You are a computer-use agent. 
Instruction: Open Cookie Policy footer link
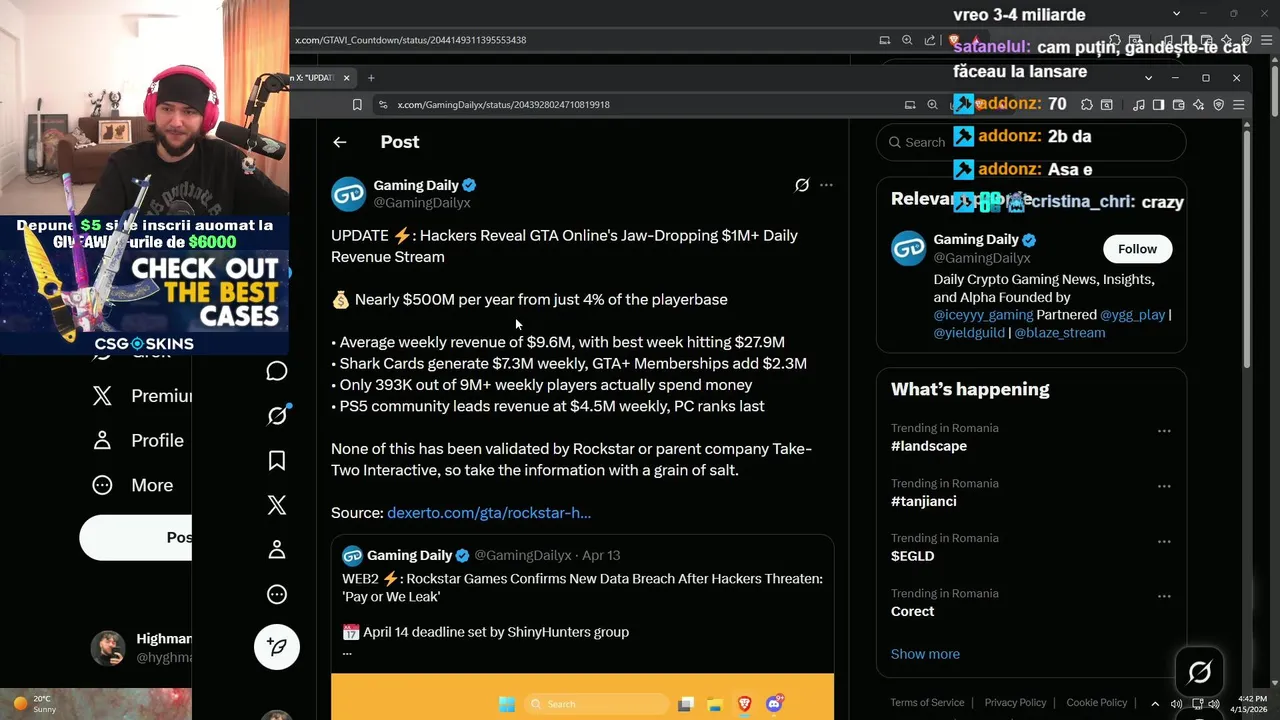click(x=1097, y=703)
